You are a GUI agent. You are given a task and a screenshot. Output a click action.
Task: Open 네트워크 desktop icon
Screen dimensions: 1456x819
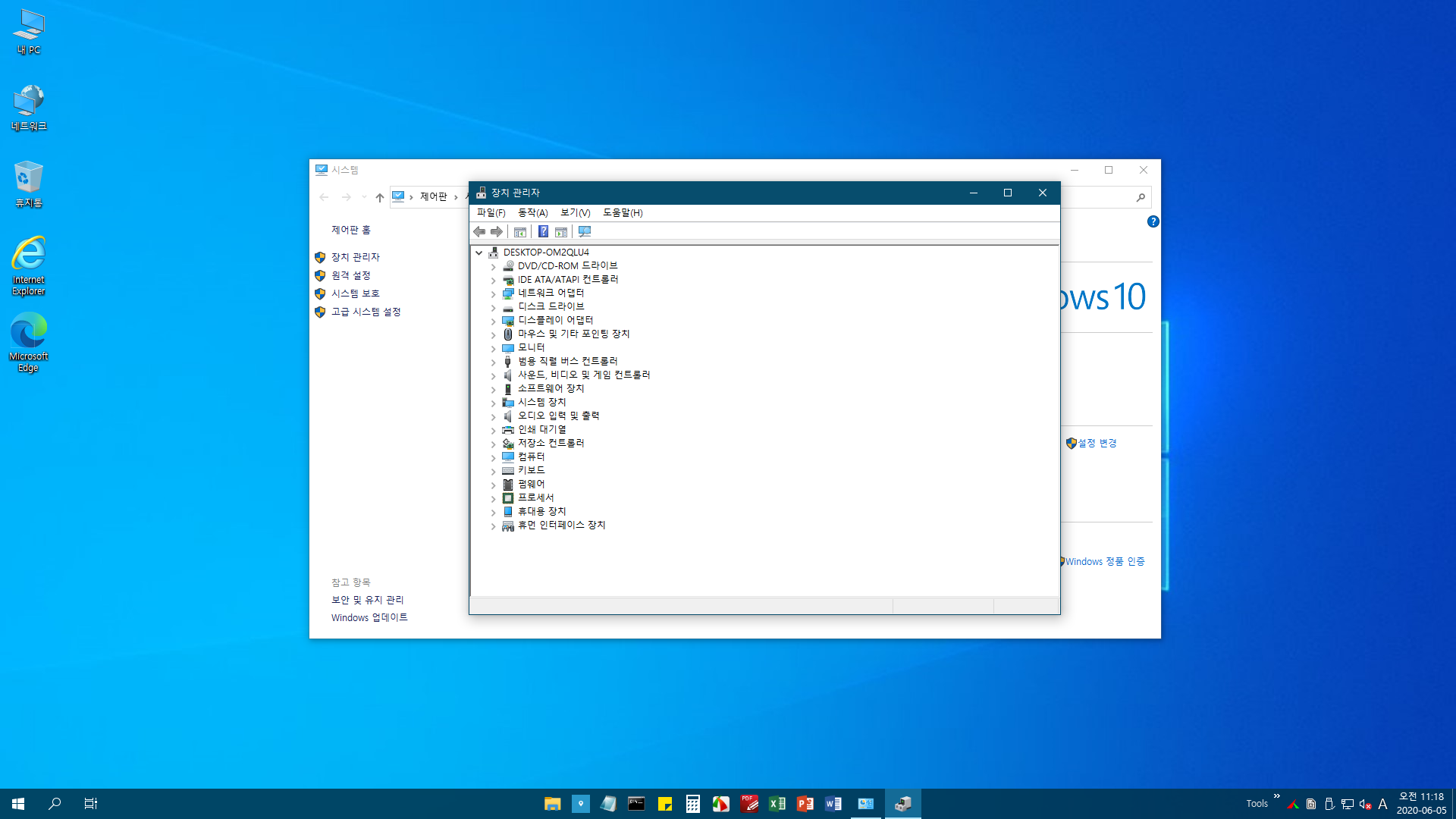click(29, 108)
